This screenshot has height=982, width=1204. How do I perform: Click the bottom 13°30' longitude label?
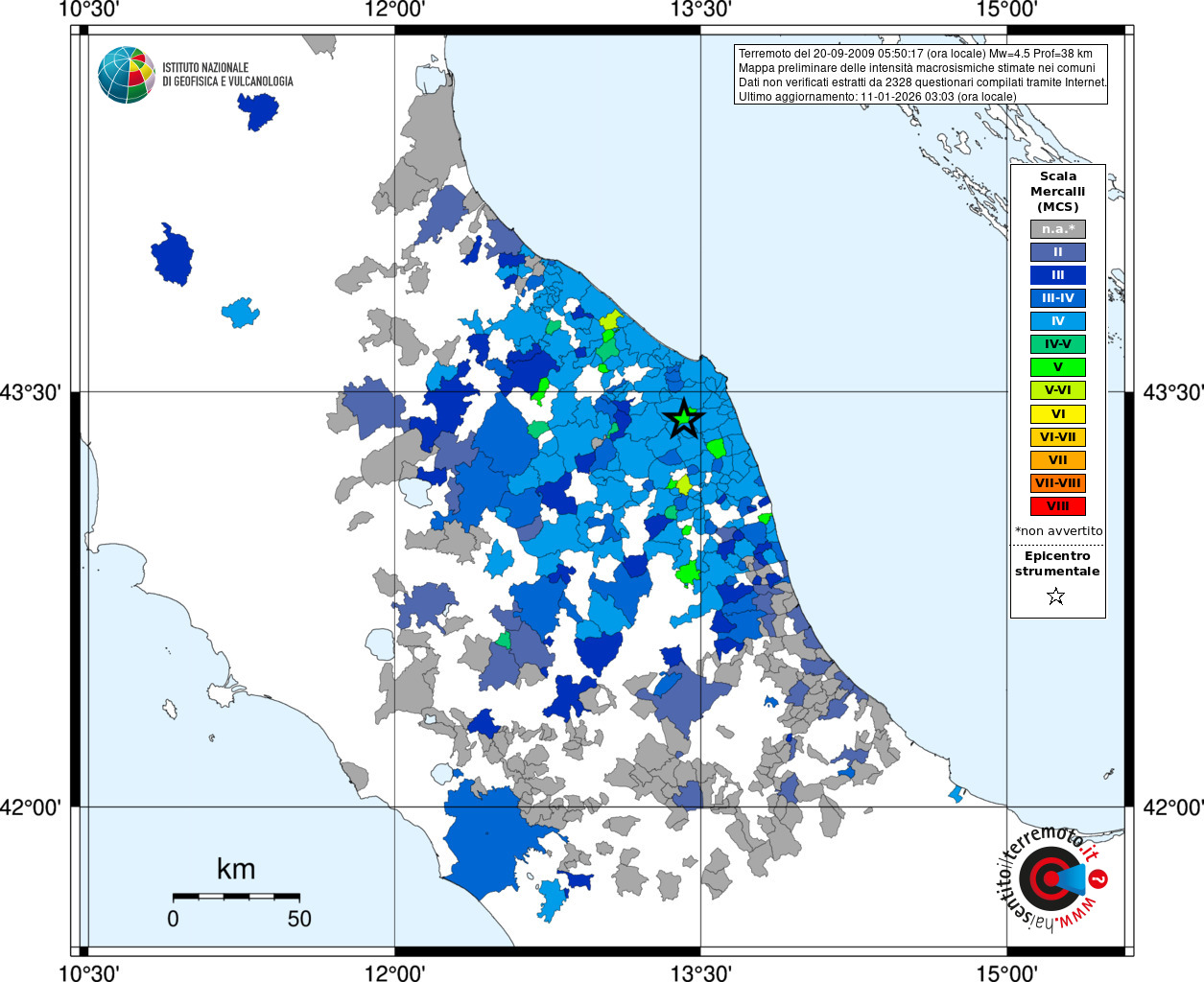pos(700,973)
